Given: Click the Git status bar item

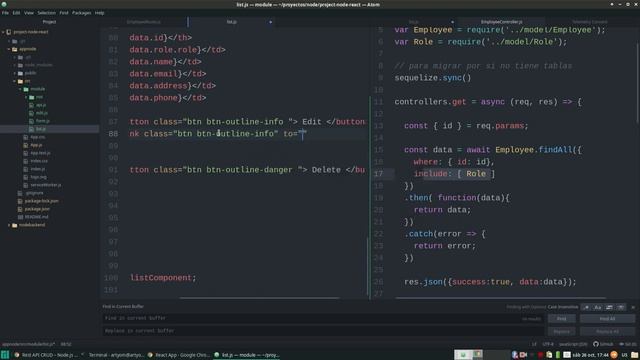Looking at the screenshot, I should 628,344.
